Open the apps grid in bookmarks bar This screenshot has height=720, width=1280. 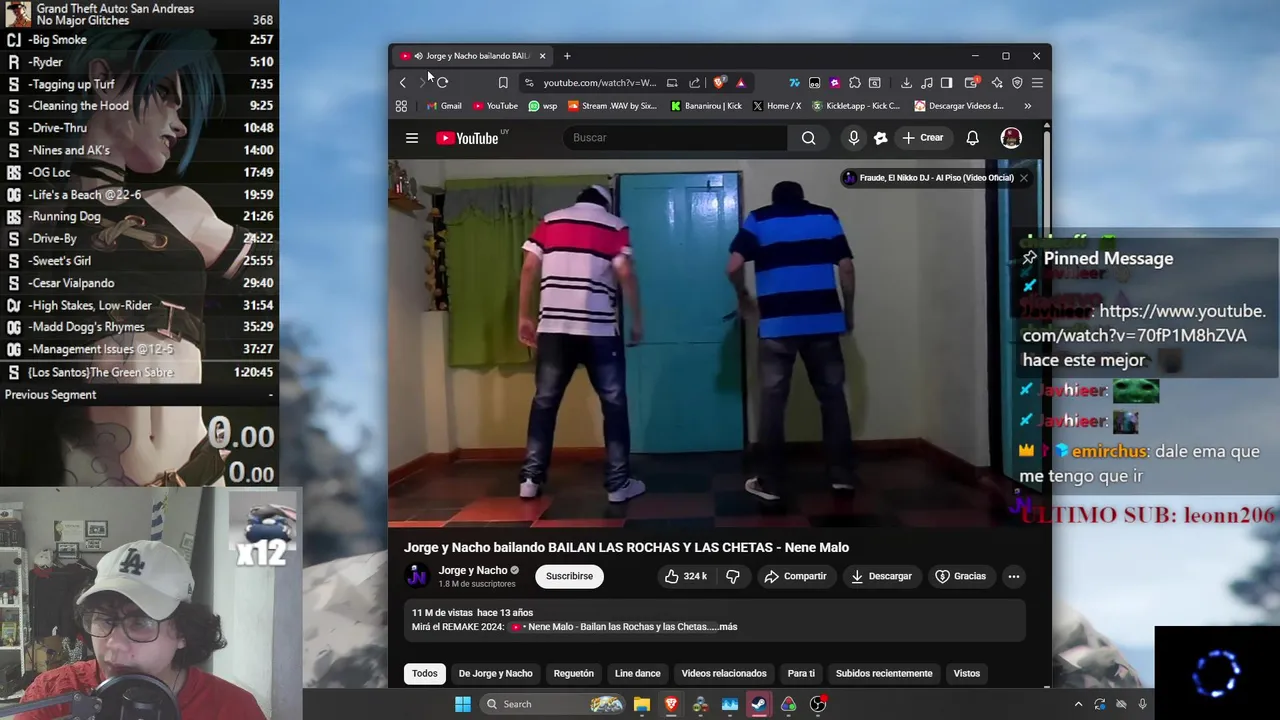[x=401, y=106]
